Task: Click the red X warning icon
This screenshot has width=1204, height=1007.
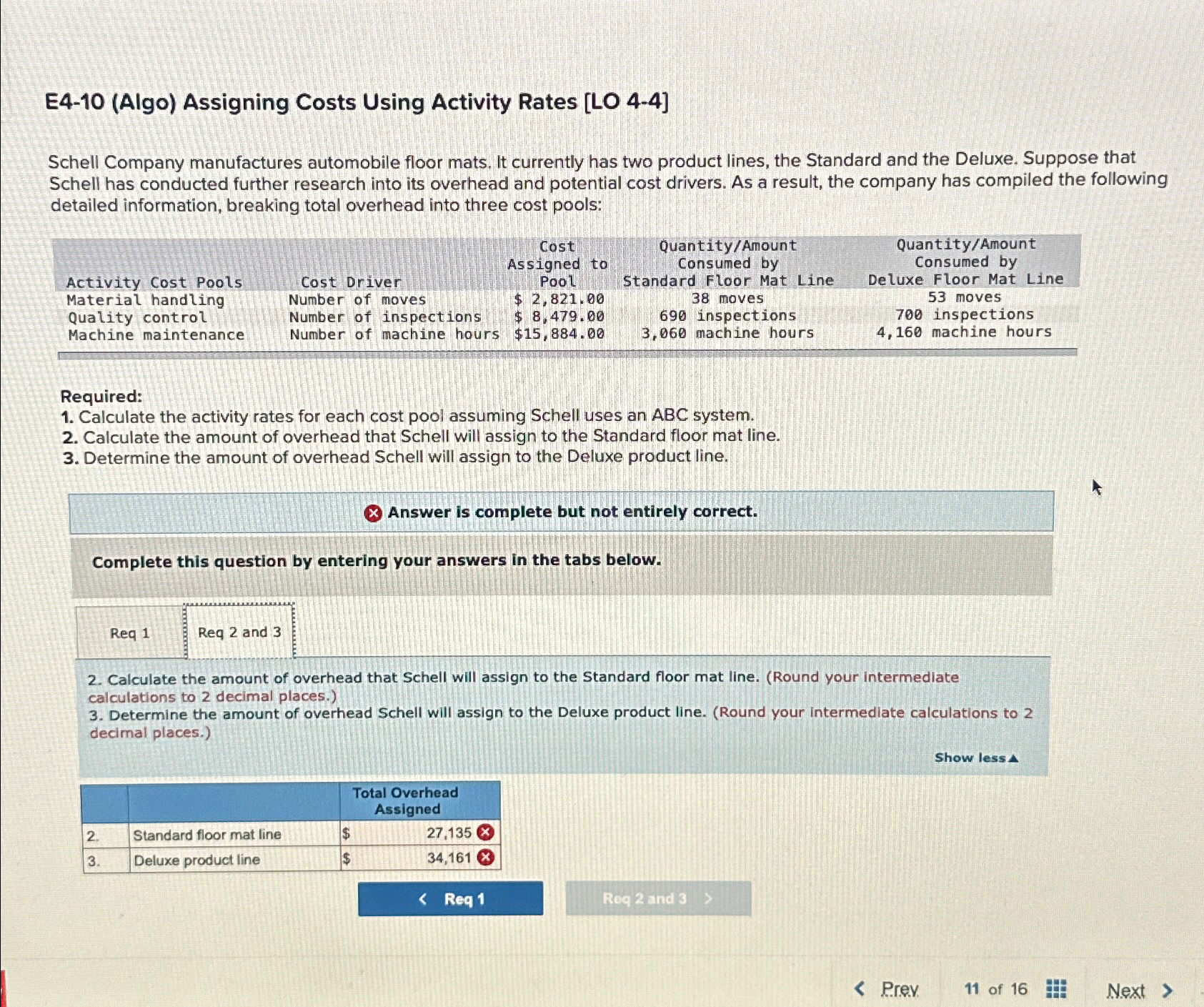Action: coord(374,512)
